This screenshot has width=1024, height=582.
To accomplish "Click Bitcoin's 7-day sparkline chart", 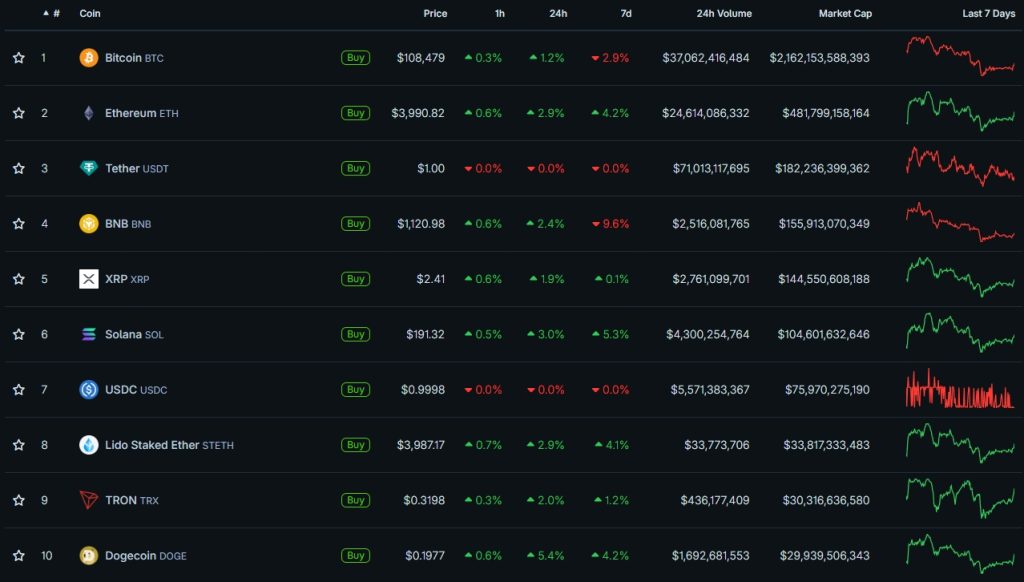I will click(960, 57).
